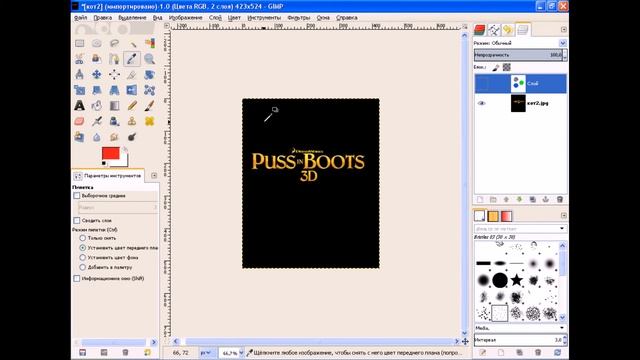Image resolution: width=640 pixels, height=360 pixels.
Task: Duplicate the selected layer
Action: pos(533,199)
